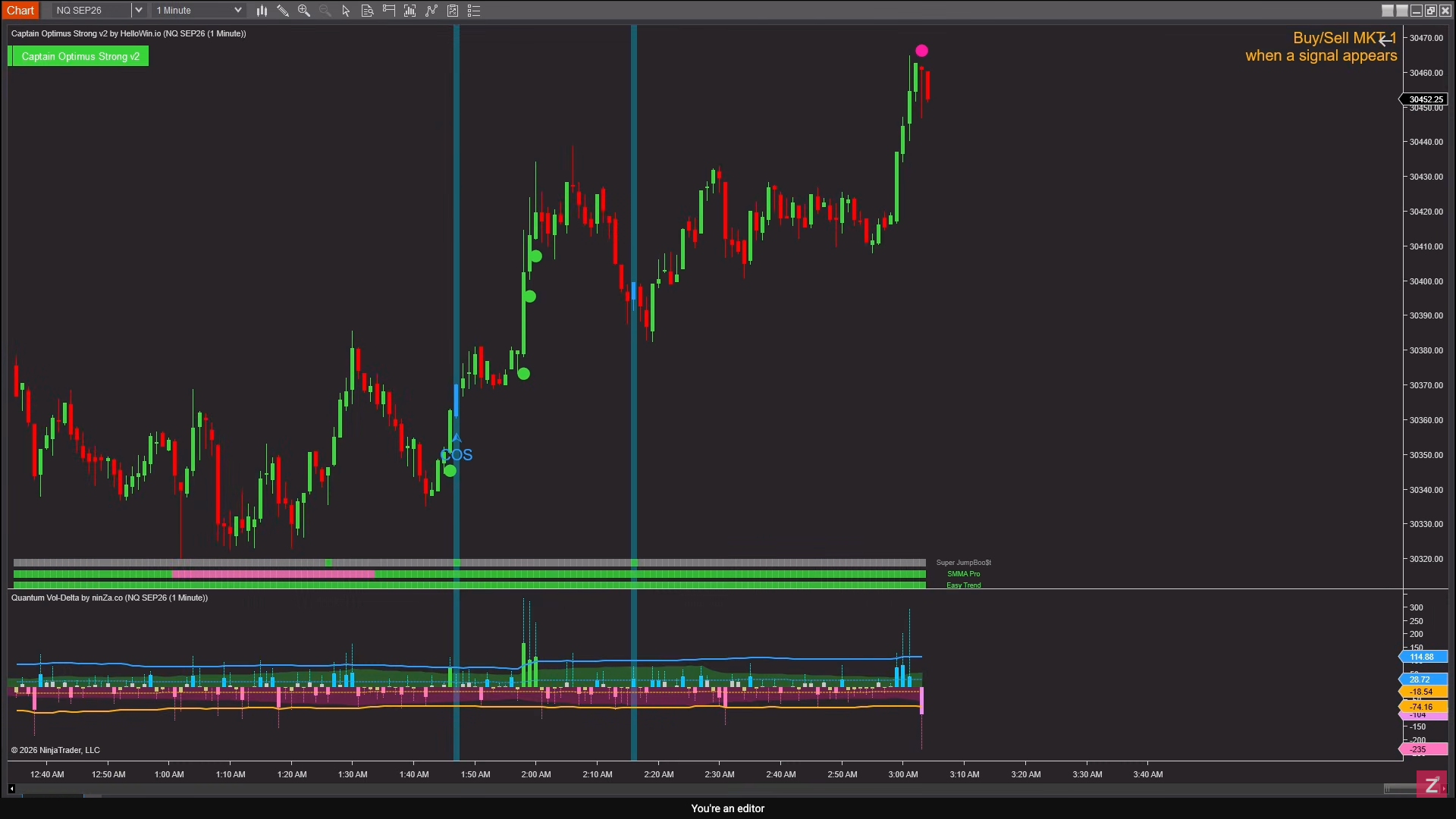
Task: Click the 'when a signal appears' text
Action: (1321, 56)
